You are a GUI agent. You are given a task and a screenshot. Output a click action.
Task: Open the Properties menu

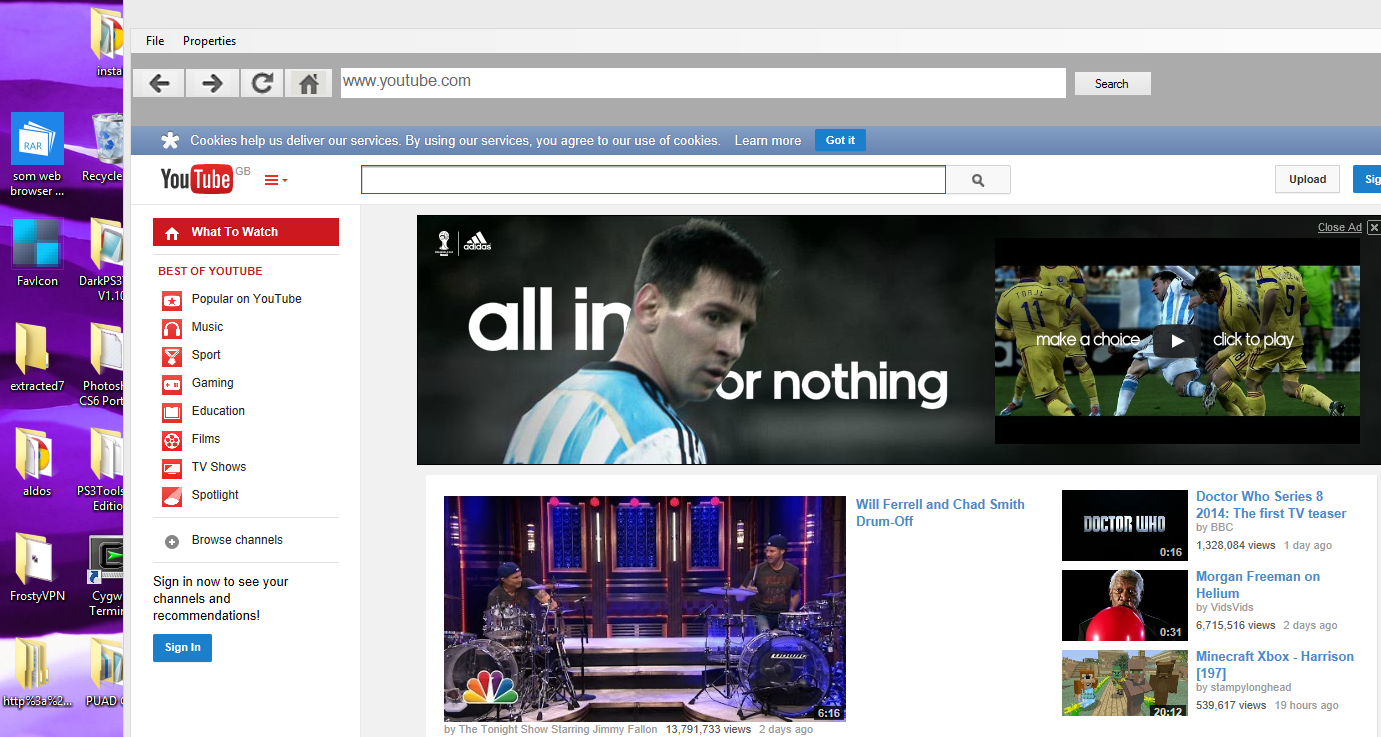(x=209, y=41)
